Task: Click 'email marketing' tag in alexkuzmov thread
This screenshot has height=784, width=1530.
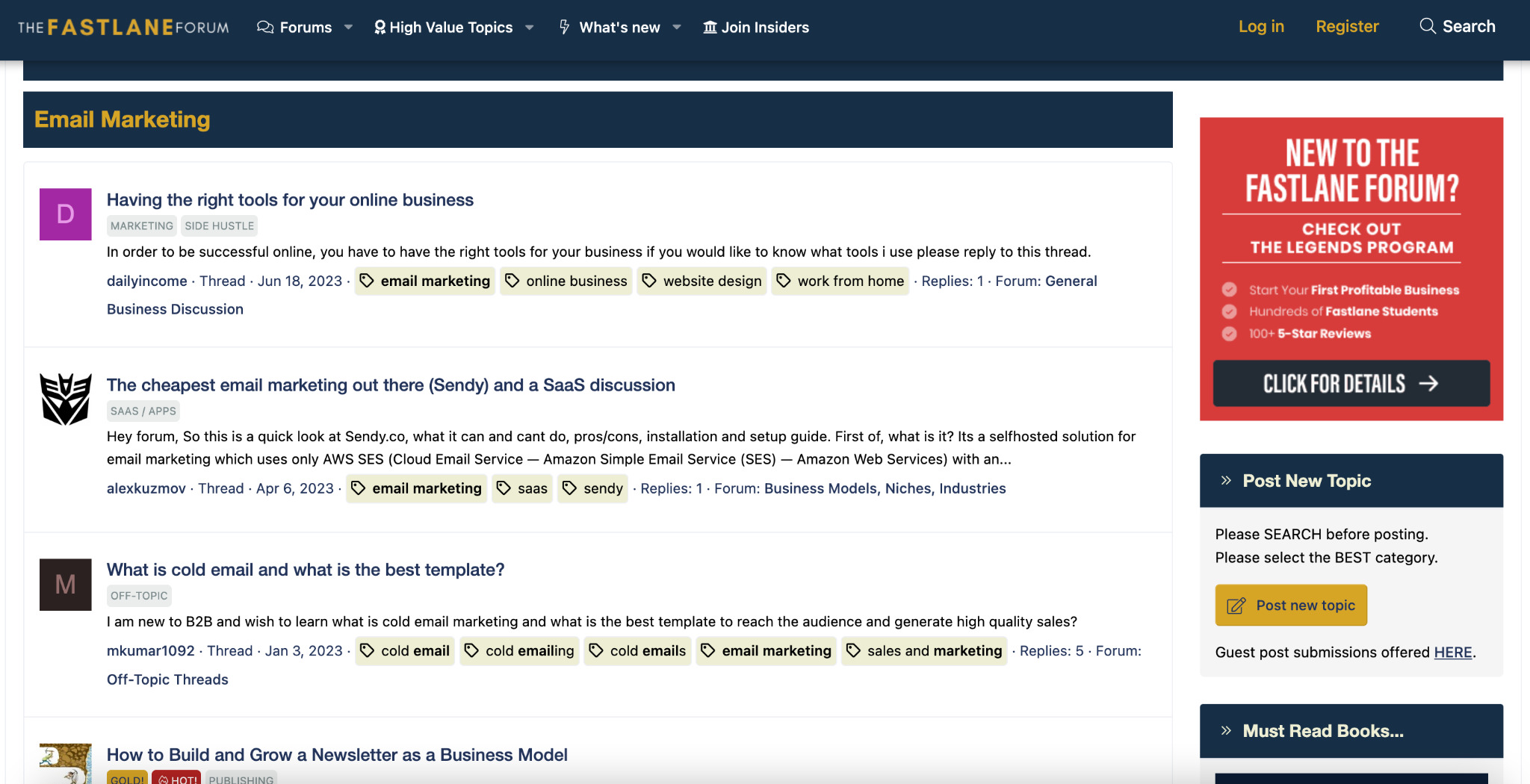Action: (x=416, y=488)
